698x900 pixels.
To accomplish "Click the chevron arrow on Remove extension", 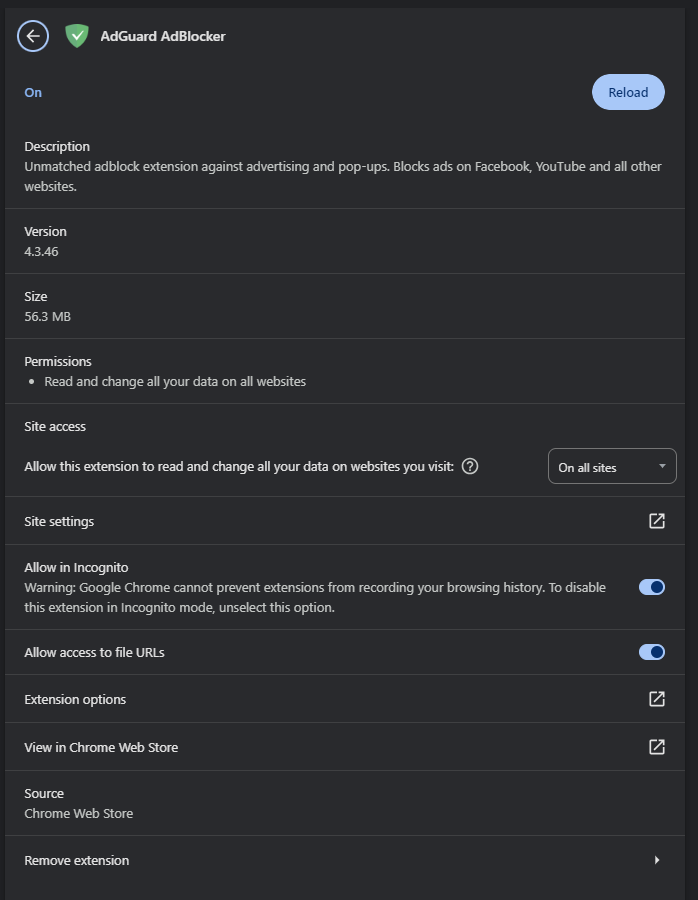I will point(657,860).
